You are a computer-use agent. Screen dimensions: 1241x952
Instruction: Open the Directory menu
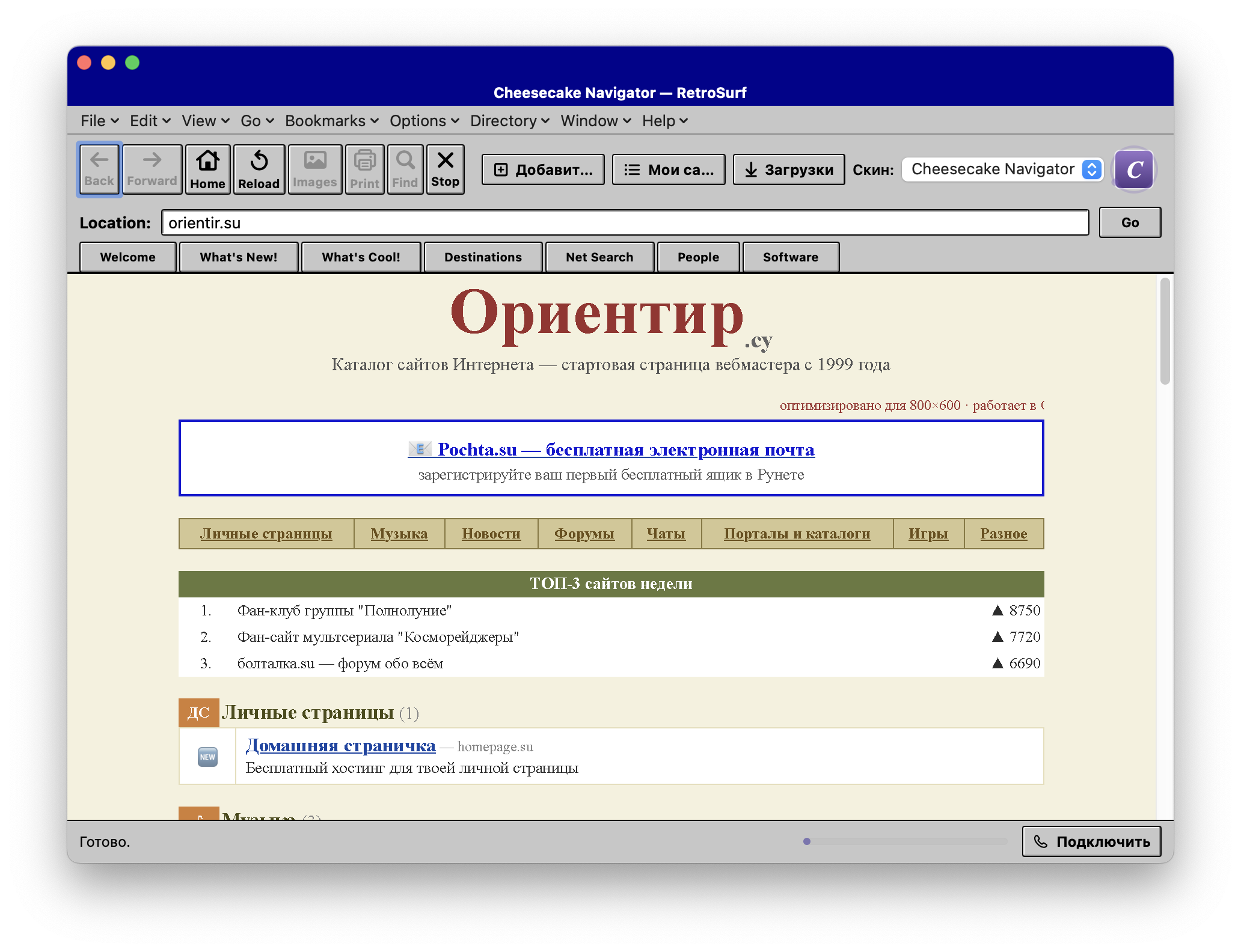click(x=510, y=121)
